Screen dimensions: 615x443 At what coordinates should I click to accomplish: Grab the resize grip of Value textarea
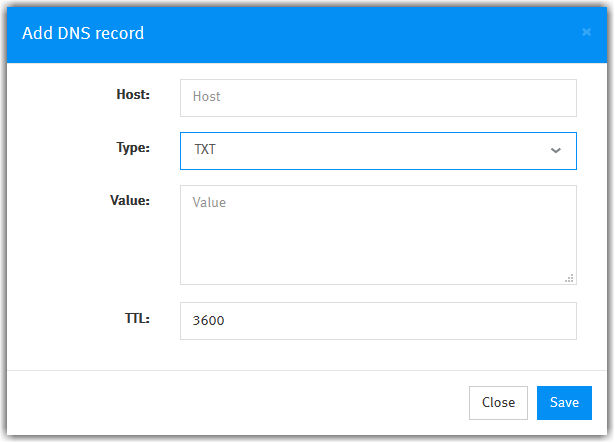pyautogui.click(x=570, y=278)
